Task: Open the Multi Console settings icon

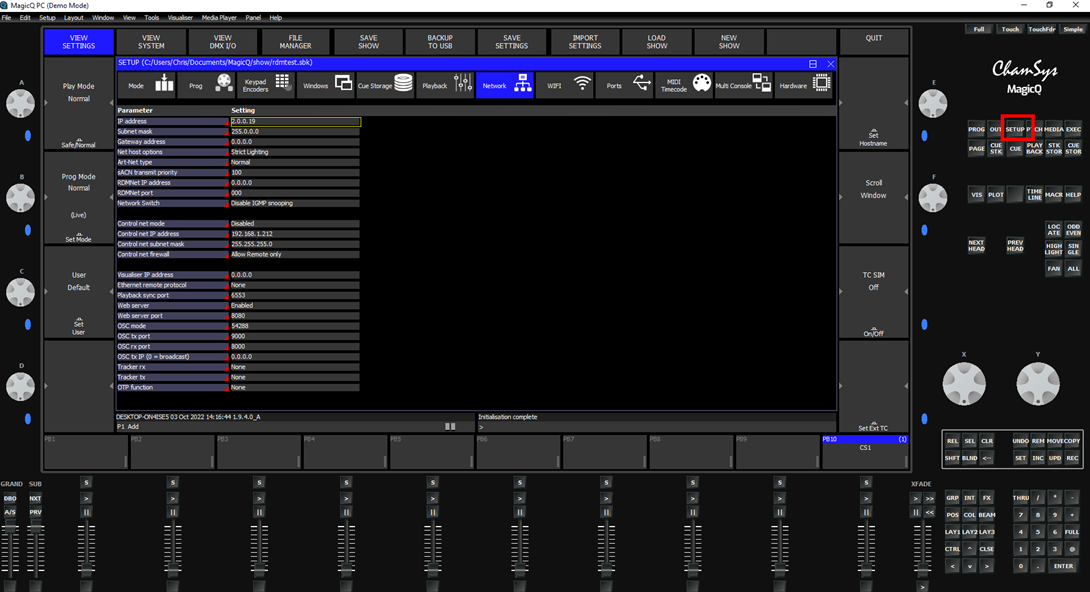Action: point(762,84)
